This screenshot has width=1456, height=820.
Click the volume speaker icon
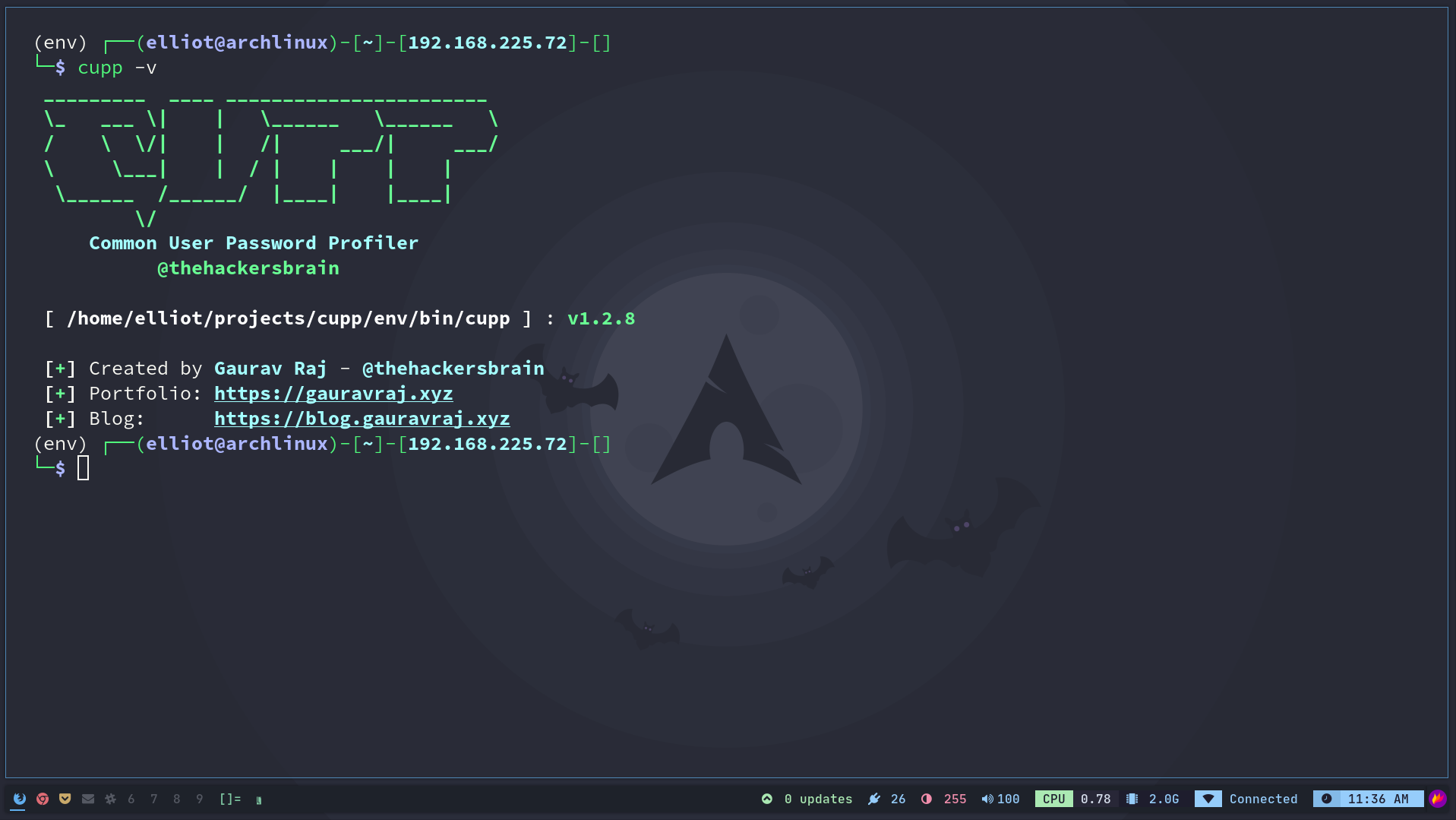tap(987, 799)
